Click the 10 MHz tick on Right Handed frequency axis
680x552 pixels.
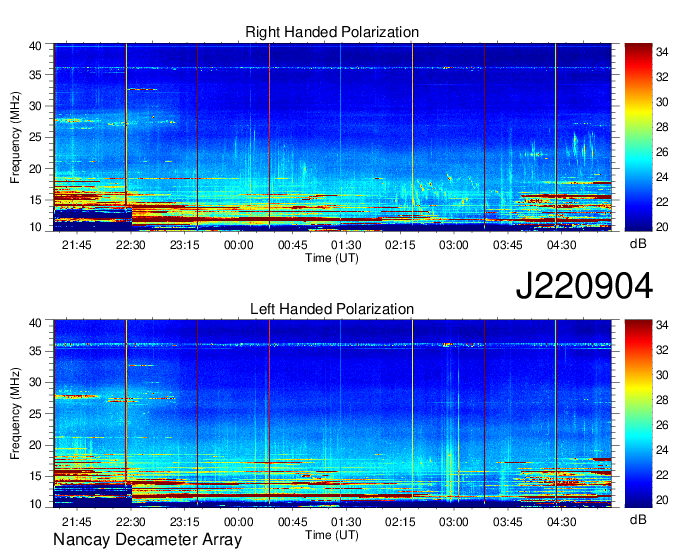[x=35, y=227]
